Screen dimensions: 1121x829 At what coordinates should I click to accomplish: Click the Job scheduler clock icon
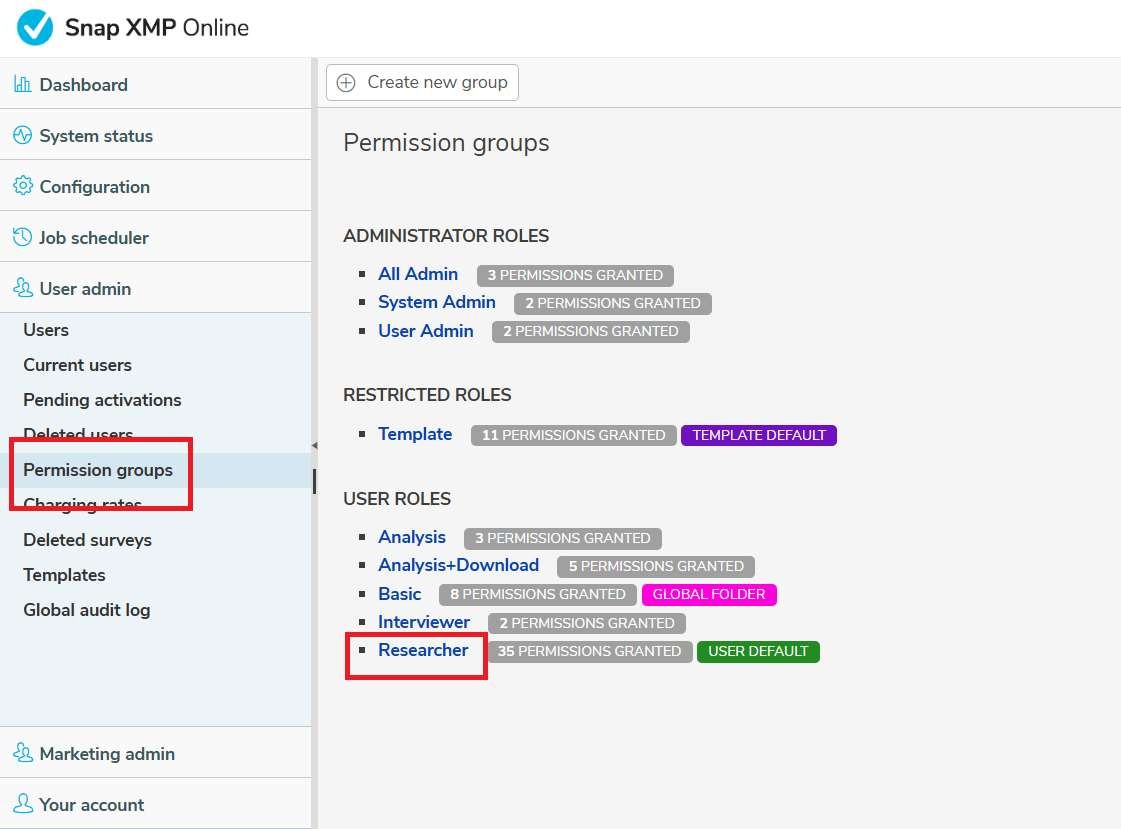click(22, 238)
